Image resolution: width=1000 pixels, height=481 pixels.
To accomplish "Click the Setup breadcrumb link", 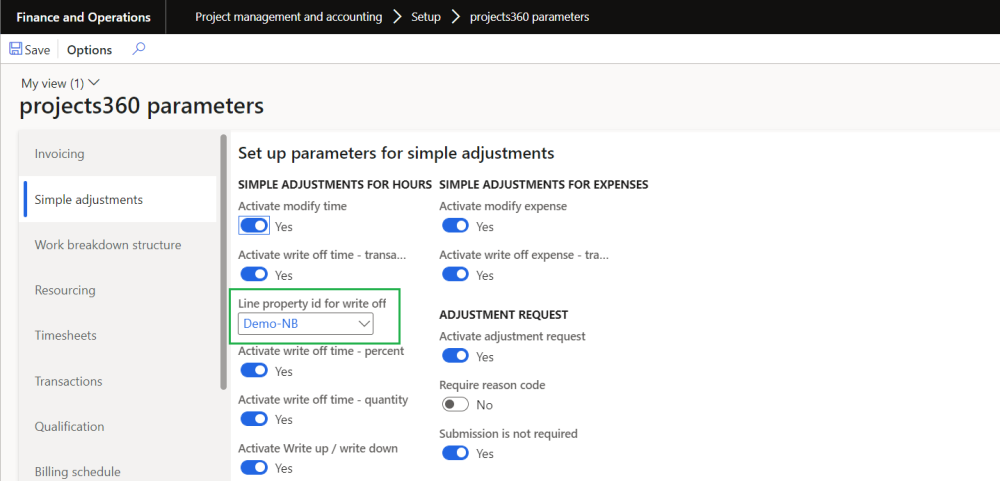I will click(426, 17).
